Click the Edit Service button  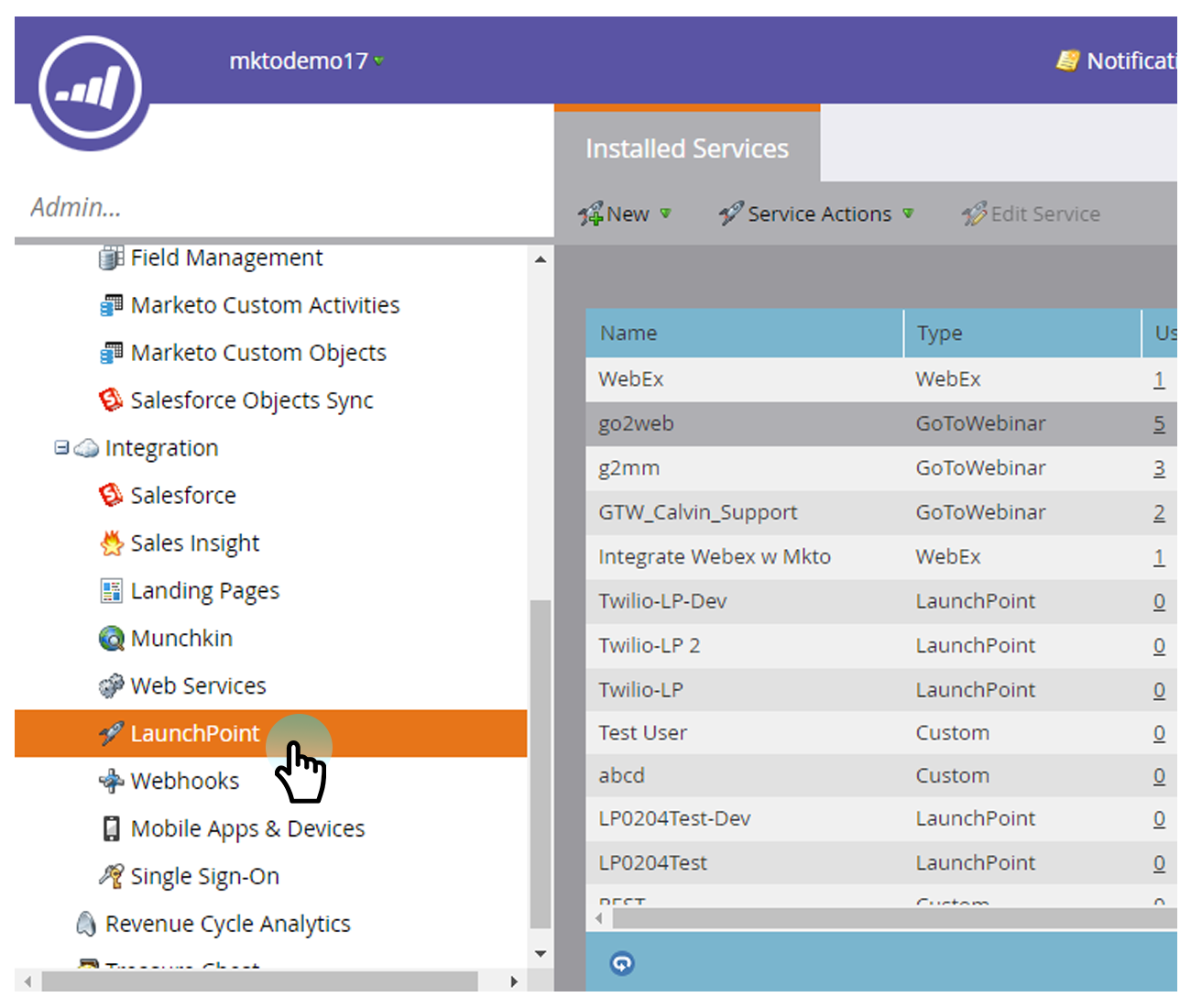[x=1032, y=214]
